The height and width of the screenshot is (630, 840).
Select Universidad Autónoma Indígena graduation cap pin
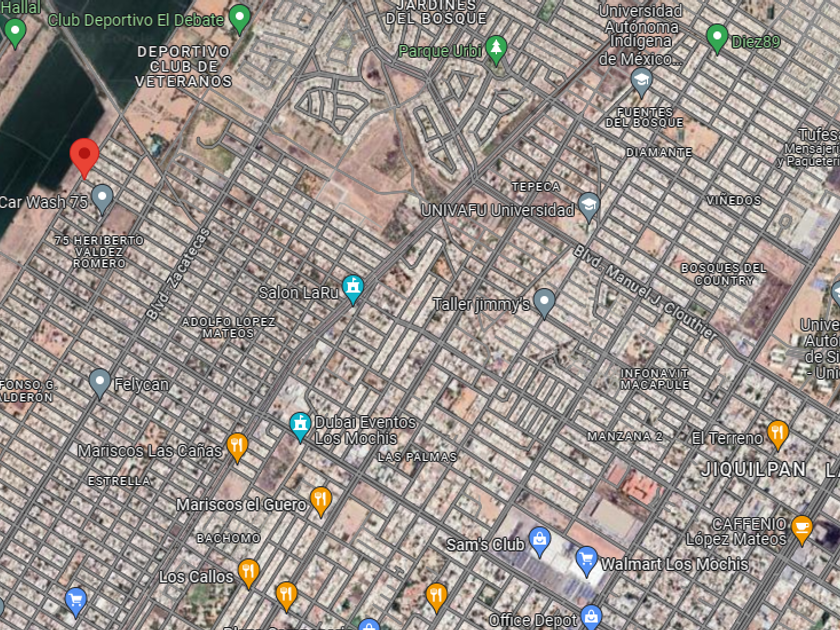[x=641, y=82]
